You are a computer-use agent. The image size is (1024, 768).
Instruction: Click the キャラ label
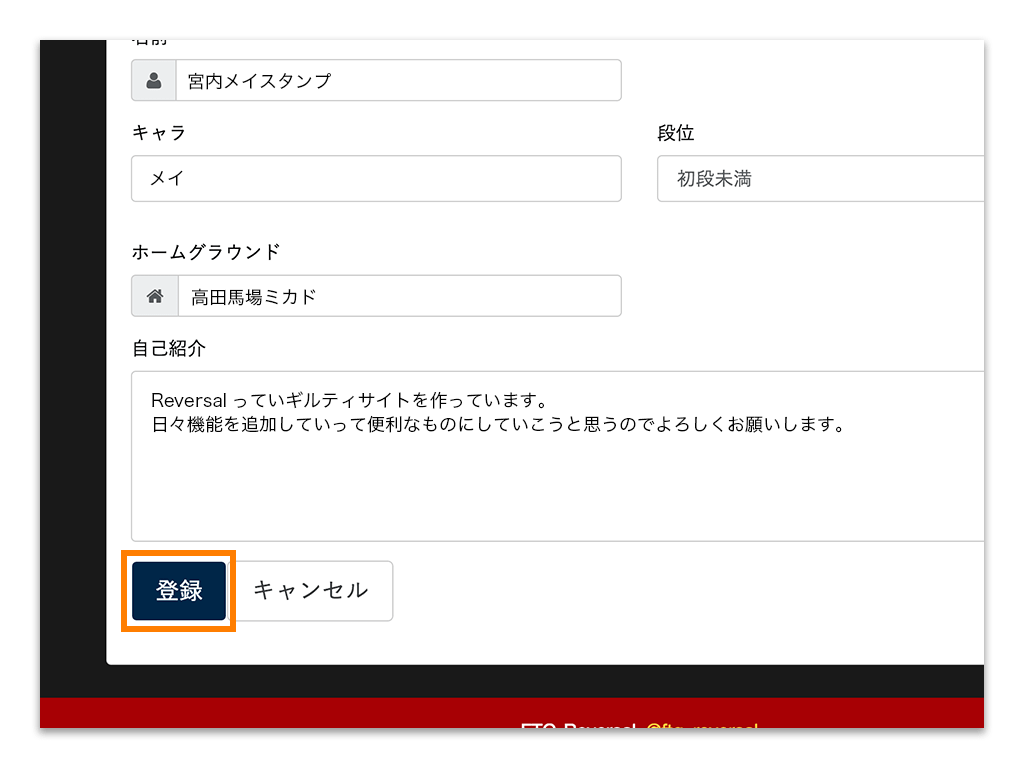click(x=159, y=133)
